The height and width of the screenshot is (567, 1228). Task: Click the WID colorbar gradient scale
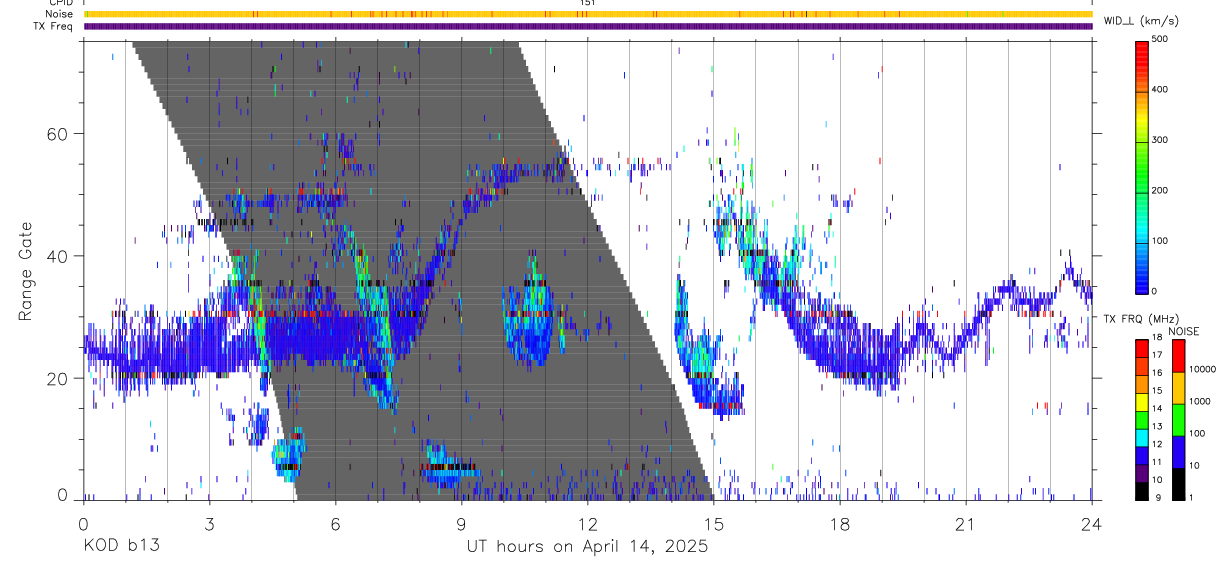coord(1141,166)
